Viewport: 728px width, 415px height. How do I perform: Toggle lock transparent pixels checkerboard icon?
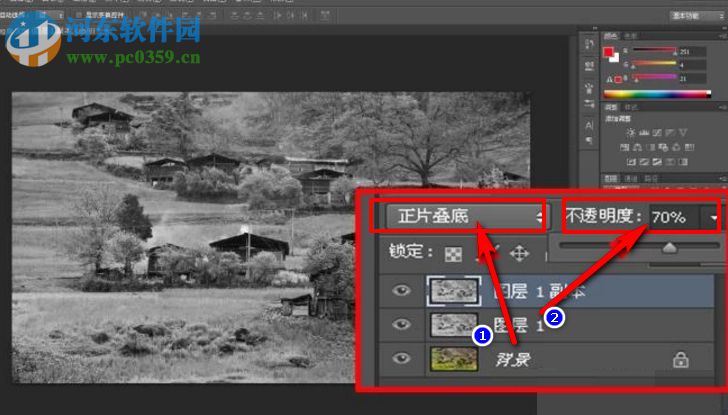[x=453, y=254]
